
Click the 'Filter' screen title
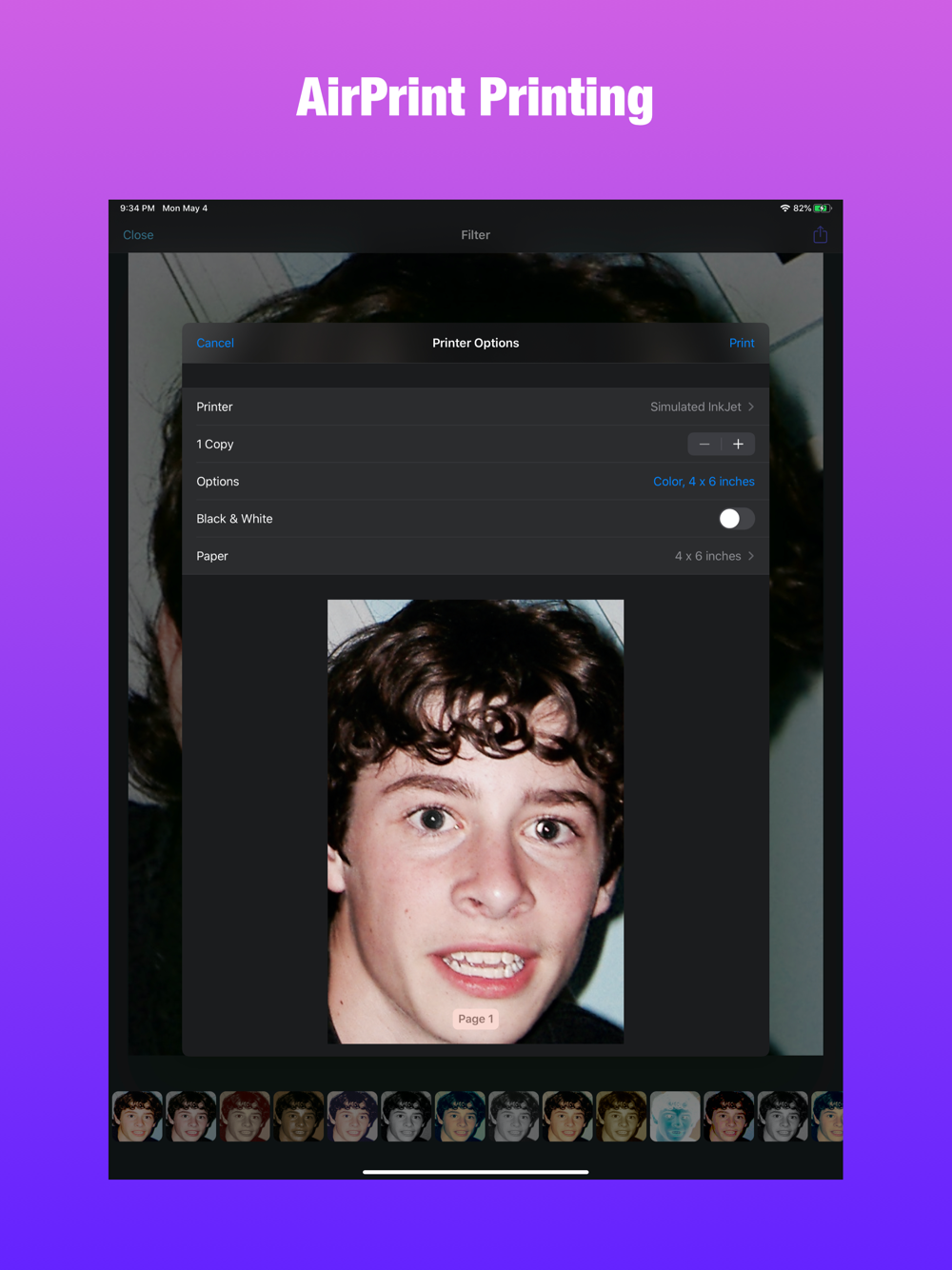click(x=476, y=235)
